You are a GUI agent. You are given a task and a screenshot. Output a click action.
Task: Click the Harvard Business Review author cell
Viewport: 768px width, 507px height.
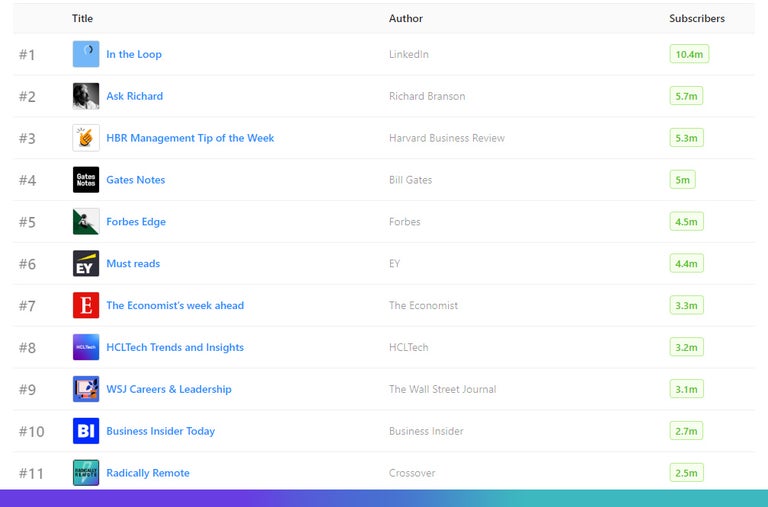(447, 138)
